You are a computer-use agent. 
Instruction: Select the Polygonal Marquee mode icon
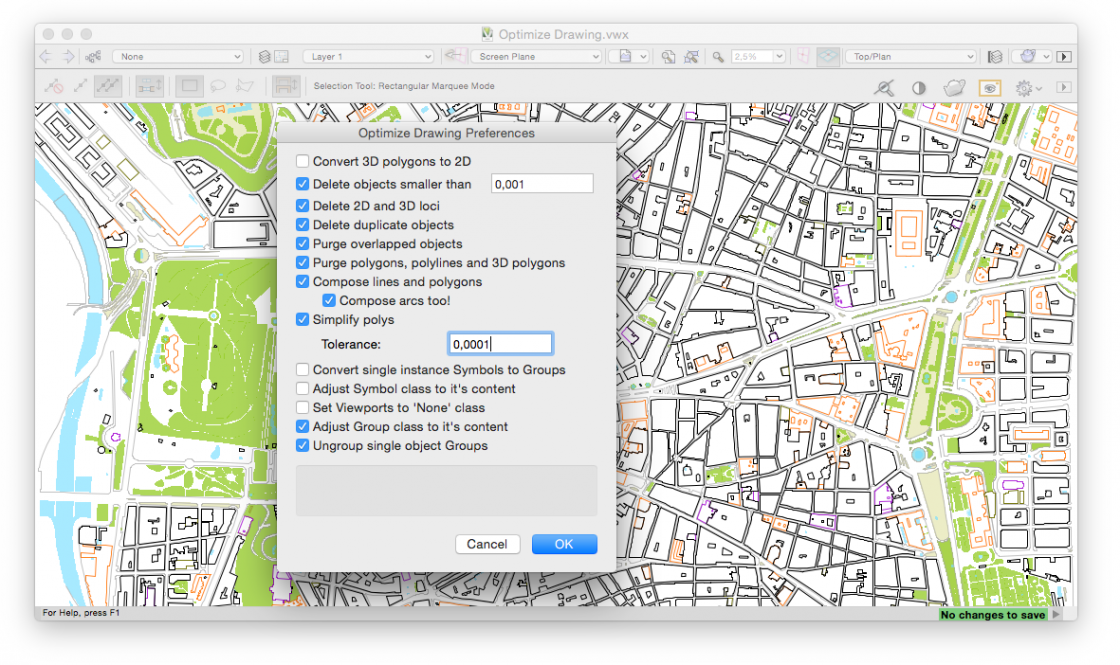point(244,87)
